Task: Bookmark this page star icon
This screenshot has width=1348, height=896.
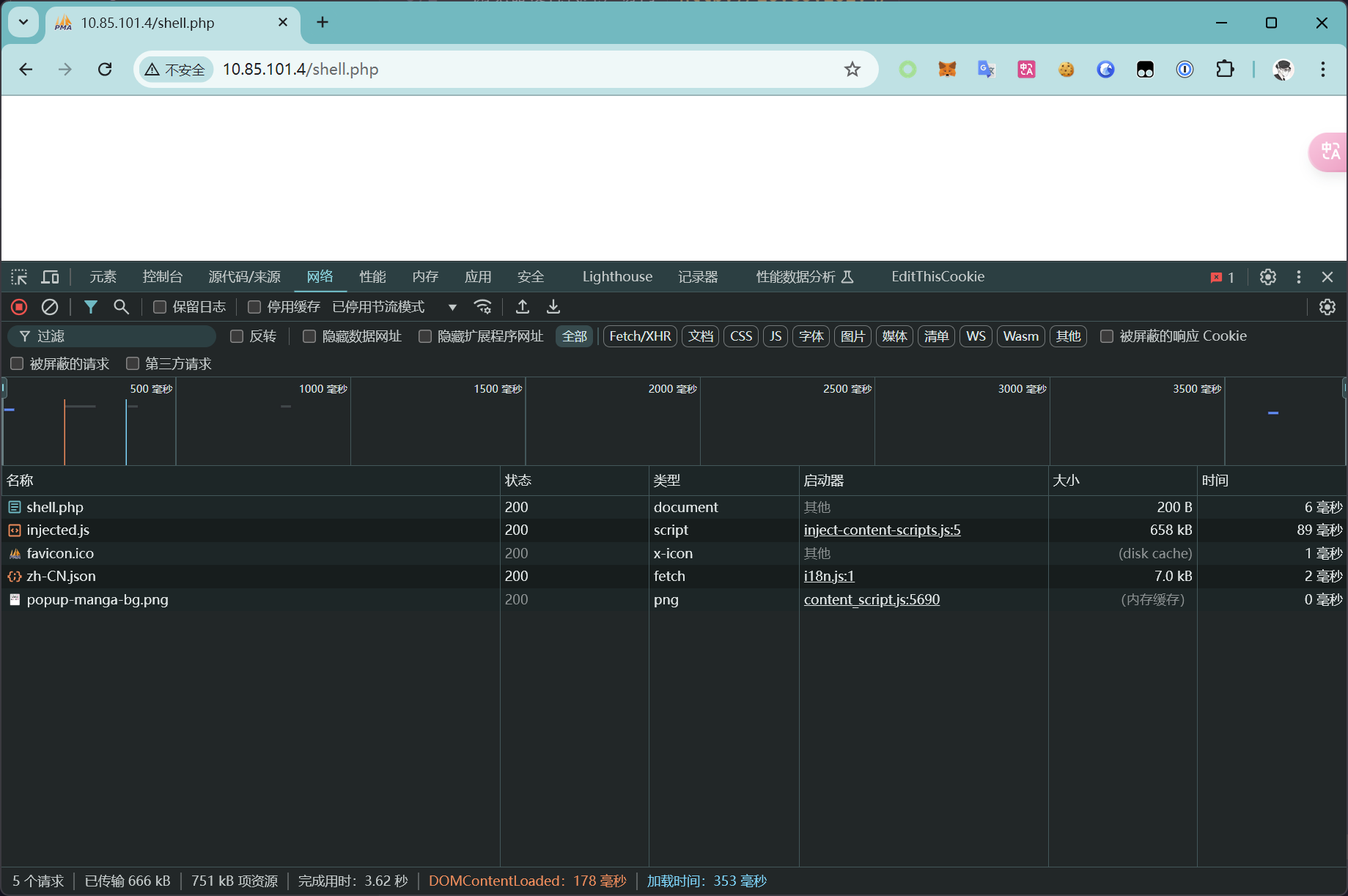Action: [x=852, y=69]
